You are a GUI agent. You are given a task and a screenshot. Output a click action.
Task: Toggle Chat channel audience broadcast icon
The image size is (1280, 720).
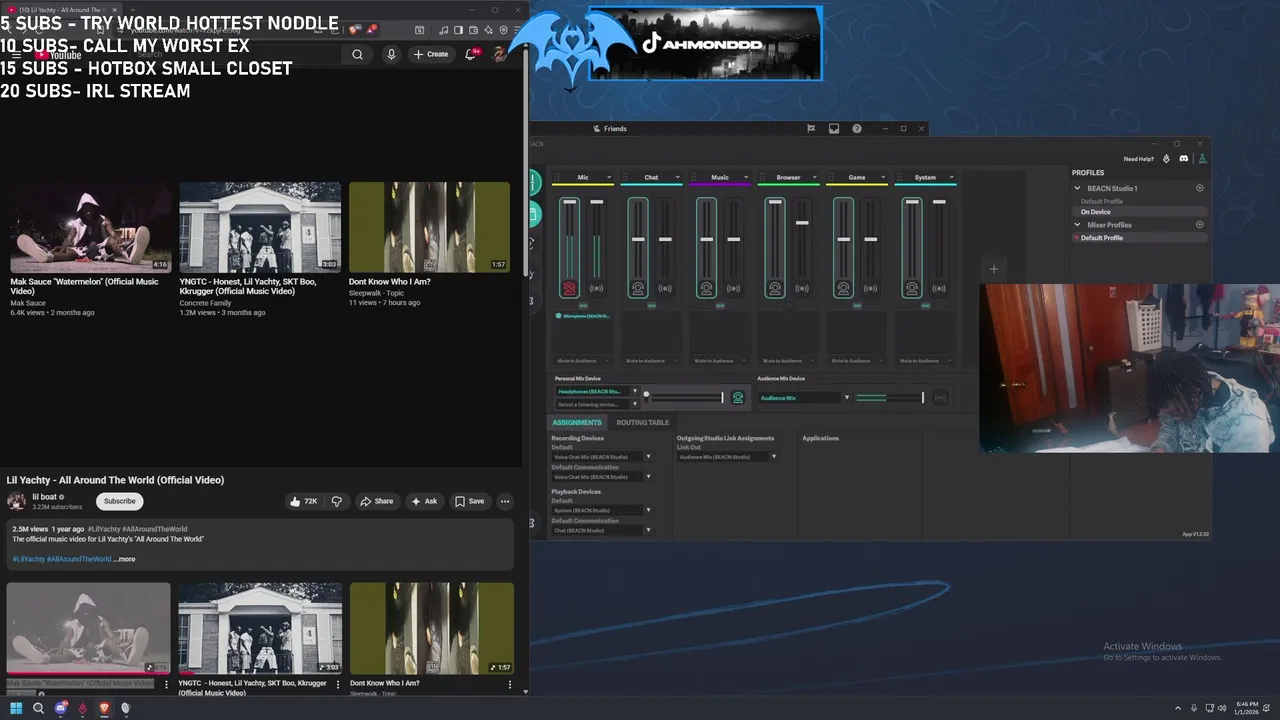(x=665, y=288)
